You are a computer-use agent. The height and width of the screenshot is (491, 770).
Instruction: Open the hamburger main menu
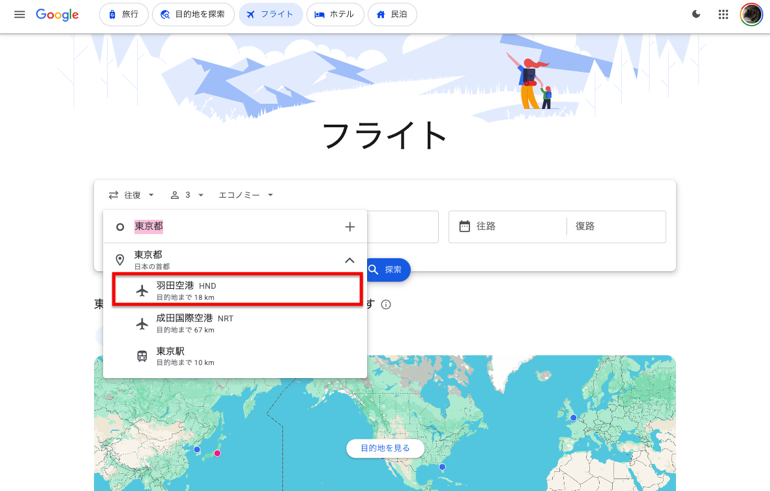[x=19, y=15]
